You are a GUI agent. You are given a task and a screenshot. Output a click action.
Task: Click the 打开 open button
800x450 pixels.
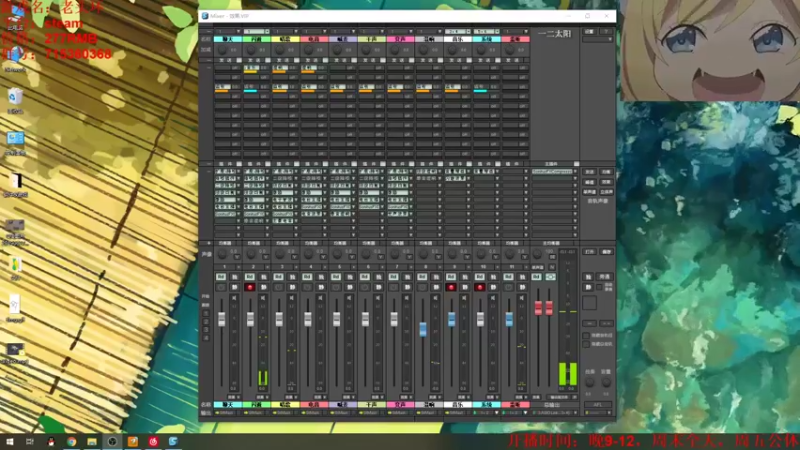pos(589,252)
